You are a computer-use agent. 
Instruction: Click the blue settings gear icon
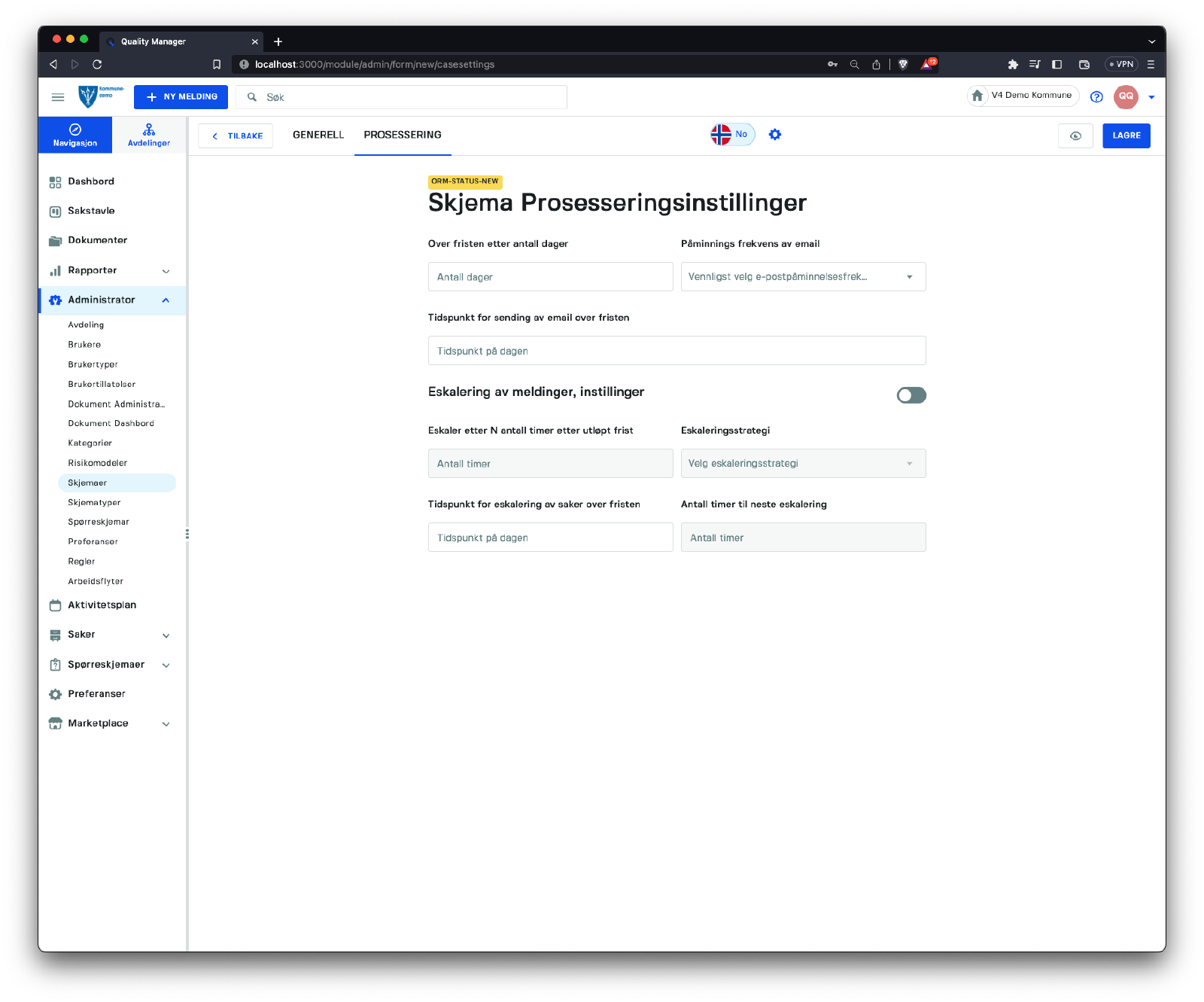[775, 135]
